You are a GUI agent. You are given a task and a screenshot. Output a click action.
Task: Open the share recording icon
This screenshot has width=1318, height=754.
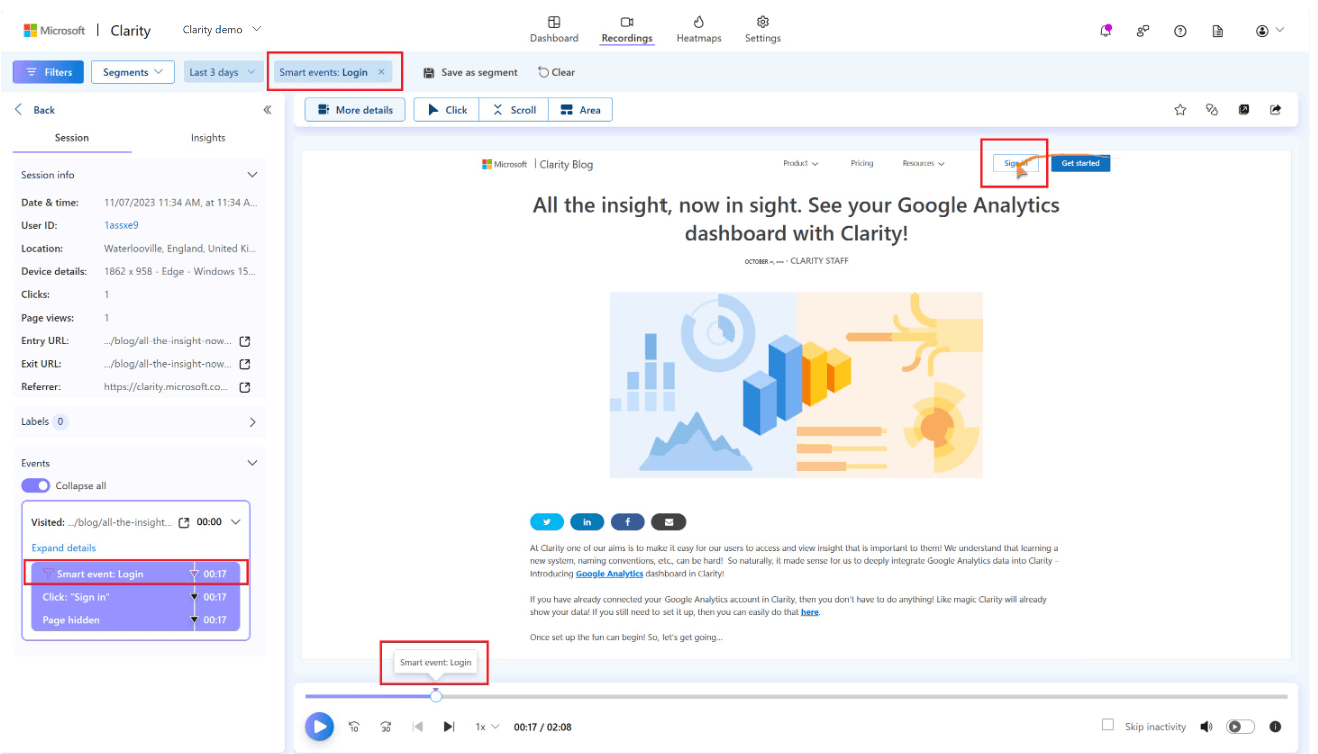pos(1275,109)
